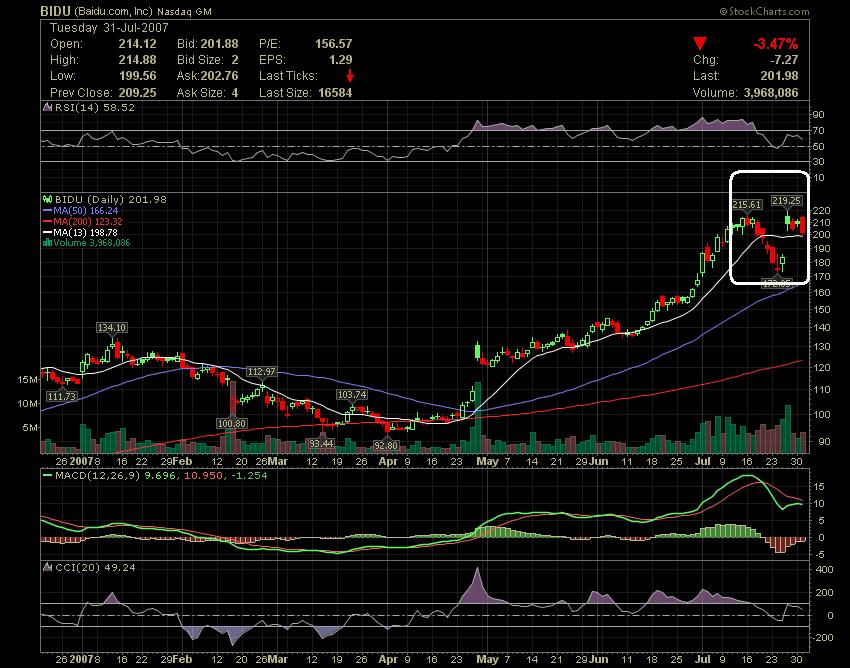Click the RSI(14) indicator icon
The image size is (850, 668).
[x=48, y=107]
